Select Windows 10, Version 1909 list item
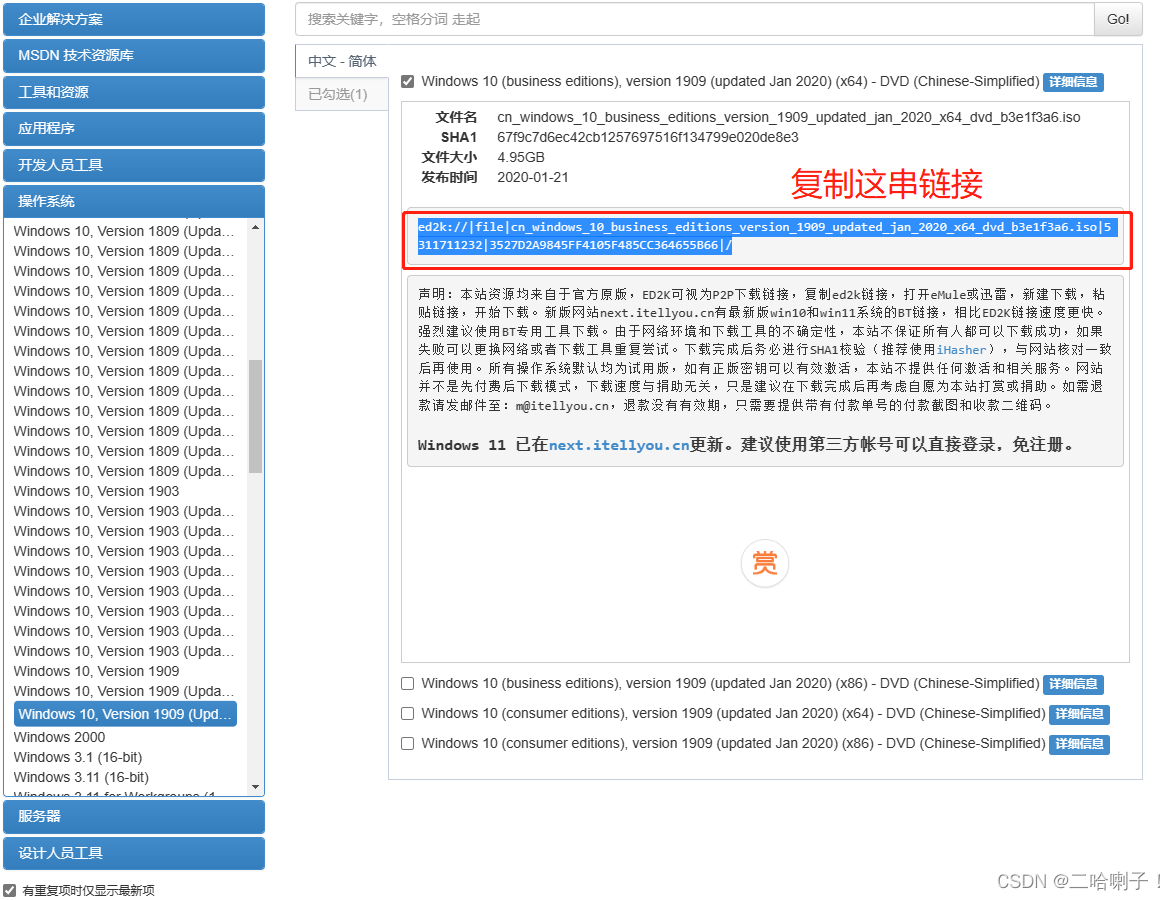The width and height of the screenshot is (1176, 900). (x=97, y=671)
